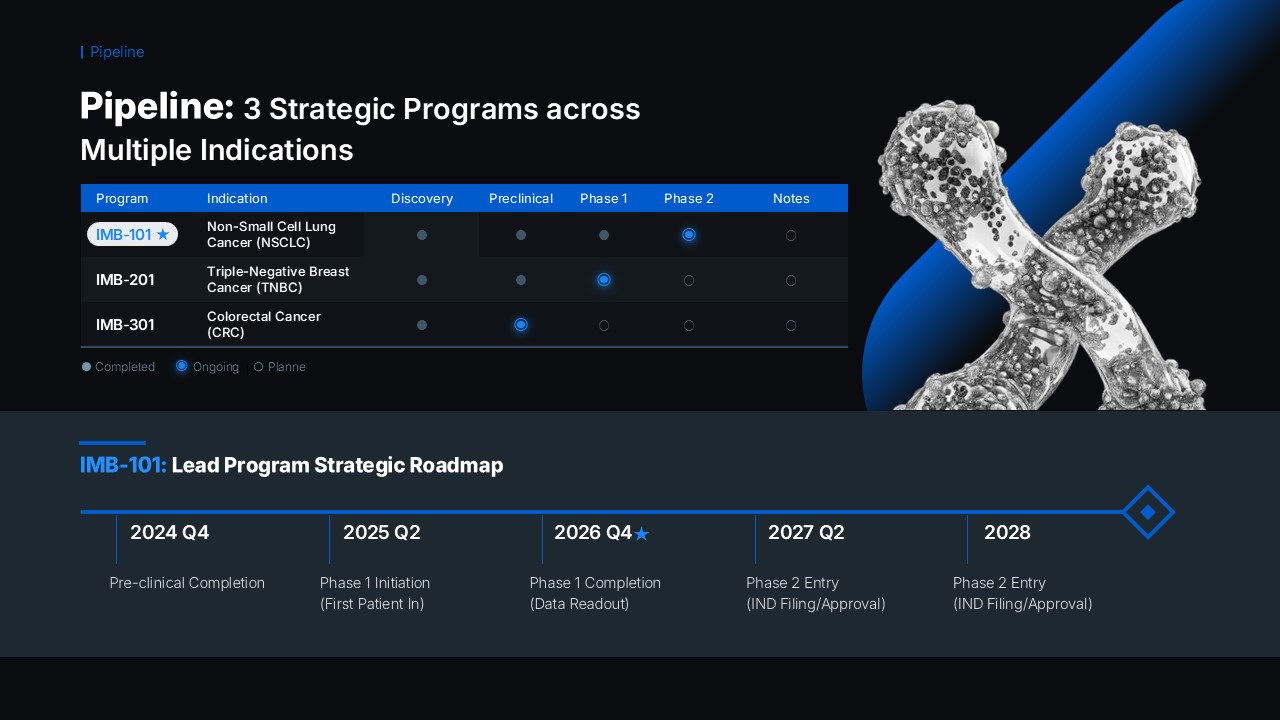The image size is (1280, 720).
Task: Click the Planned legend circle
Action: click(x=259, y=367)
